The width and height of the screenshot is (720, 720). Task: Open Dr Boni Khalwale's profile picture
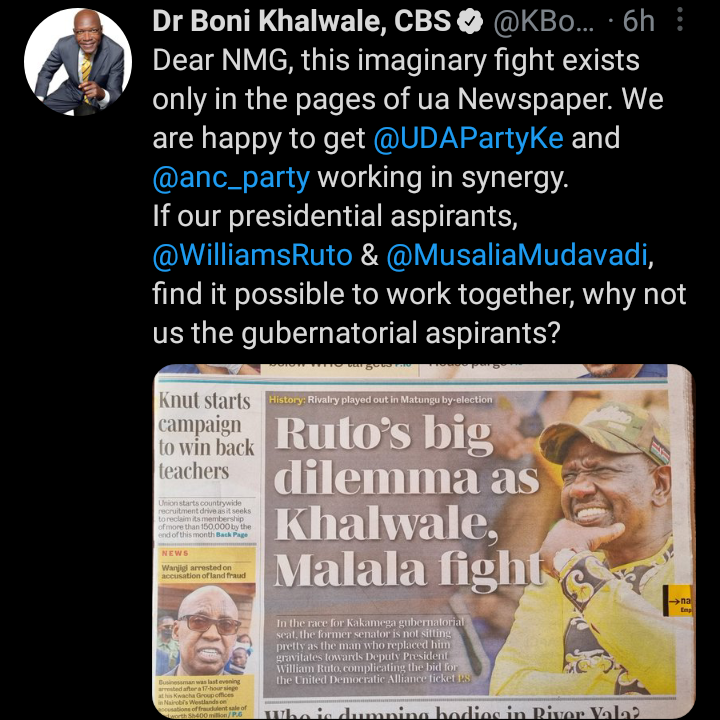tap(78, 62)
